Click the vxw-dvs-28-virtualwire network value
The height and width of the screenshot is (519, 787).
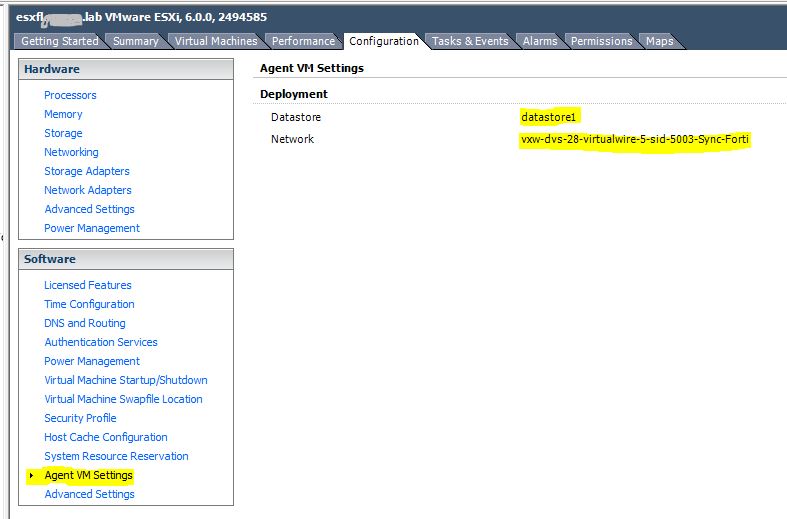(x=635, y=139)
